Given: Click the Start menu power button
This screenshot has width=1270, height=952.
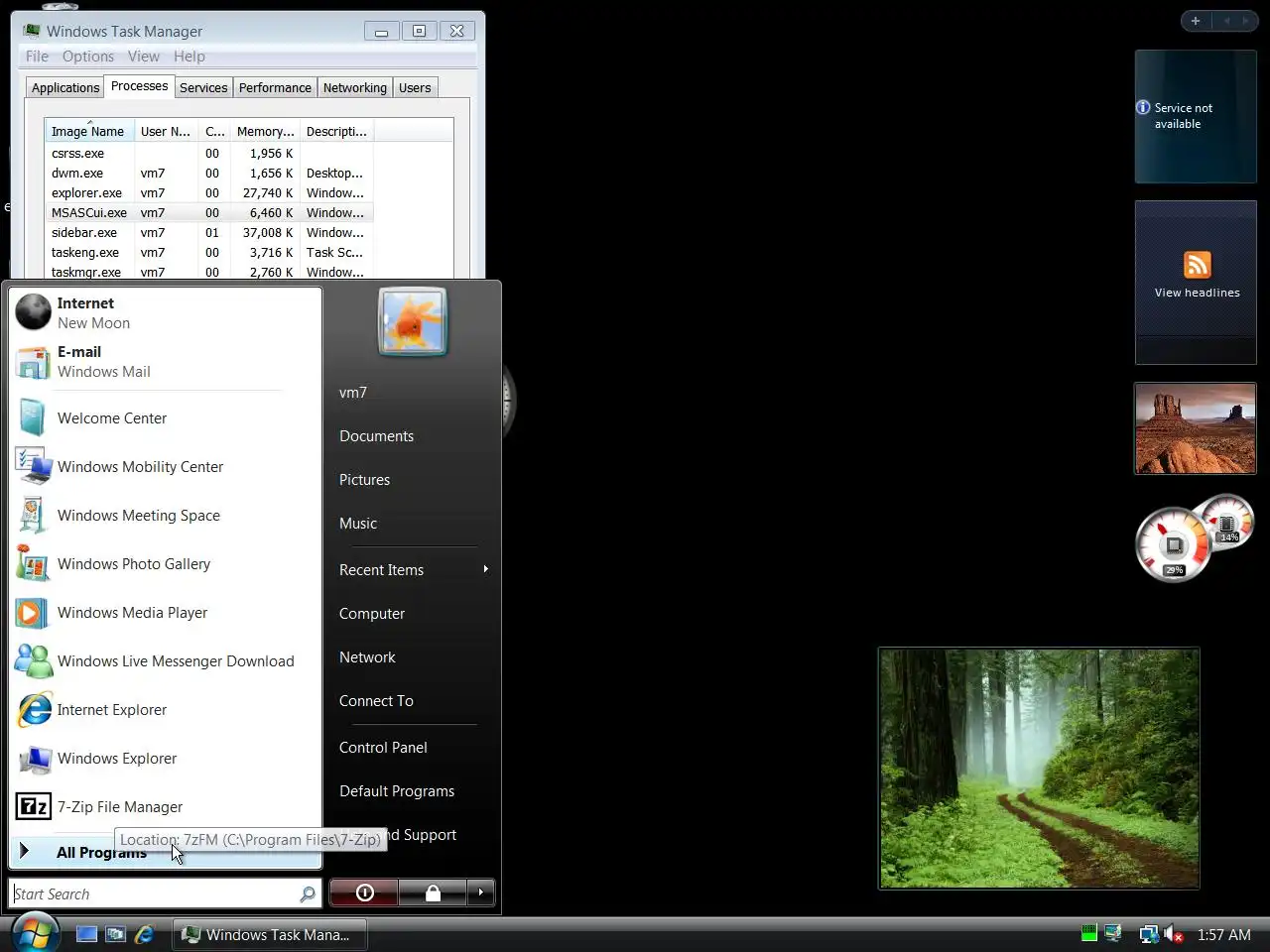Looking at the screenshot, I should [x=364, y=892].
